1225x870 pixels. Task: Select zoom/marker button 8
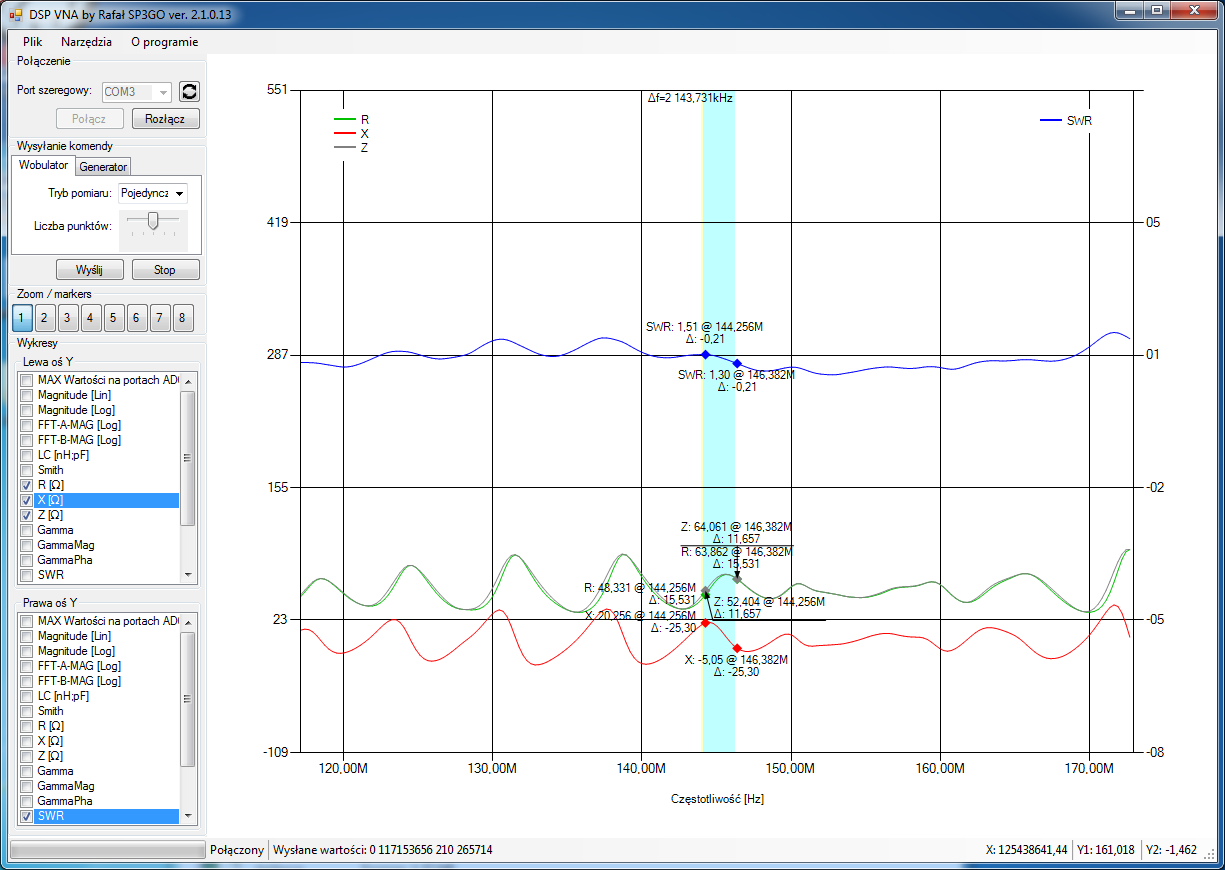(183, 319)
